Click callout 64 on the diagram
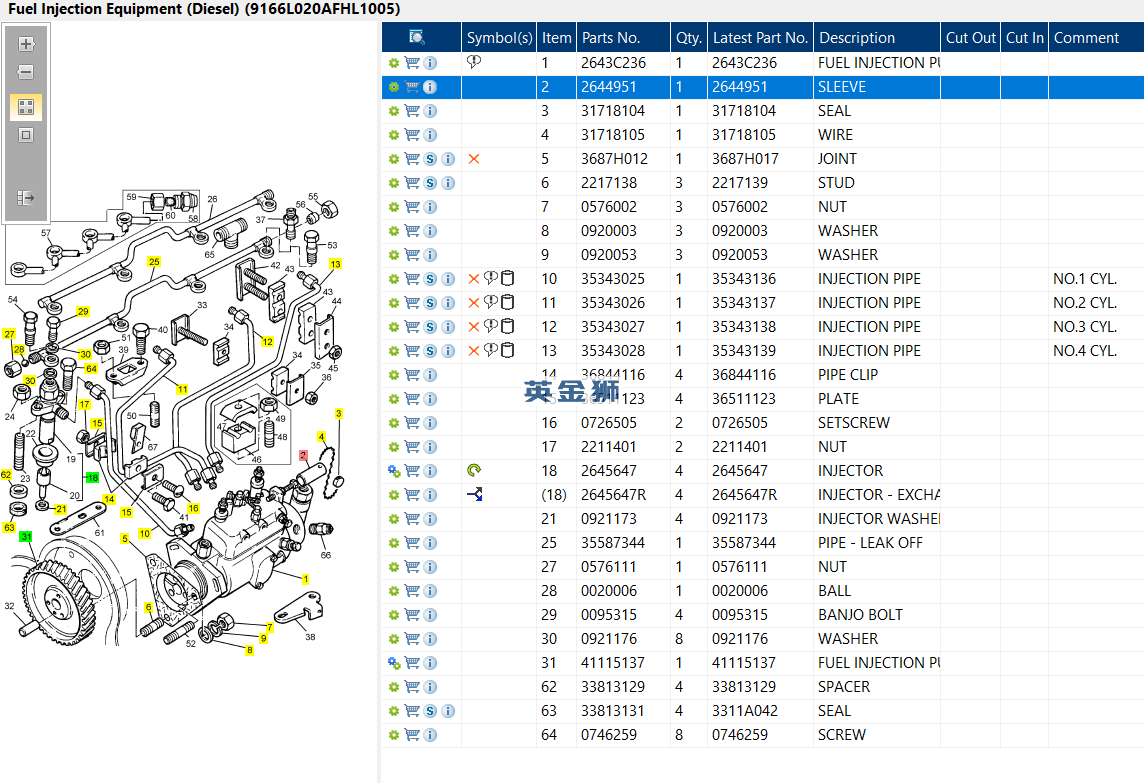 tap(91, 369)
